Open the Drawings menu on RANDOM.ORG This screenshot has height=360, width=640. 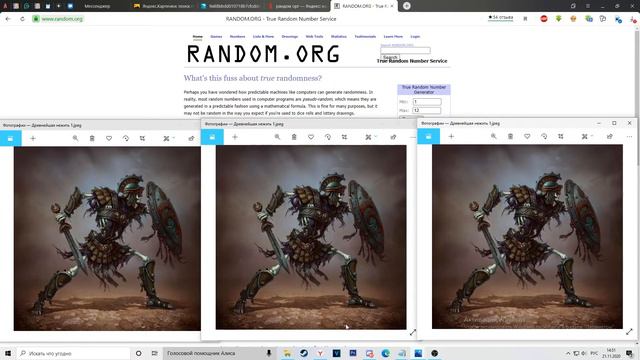tap(290, 37)
